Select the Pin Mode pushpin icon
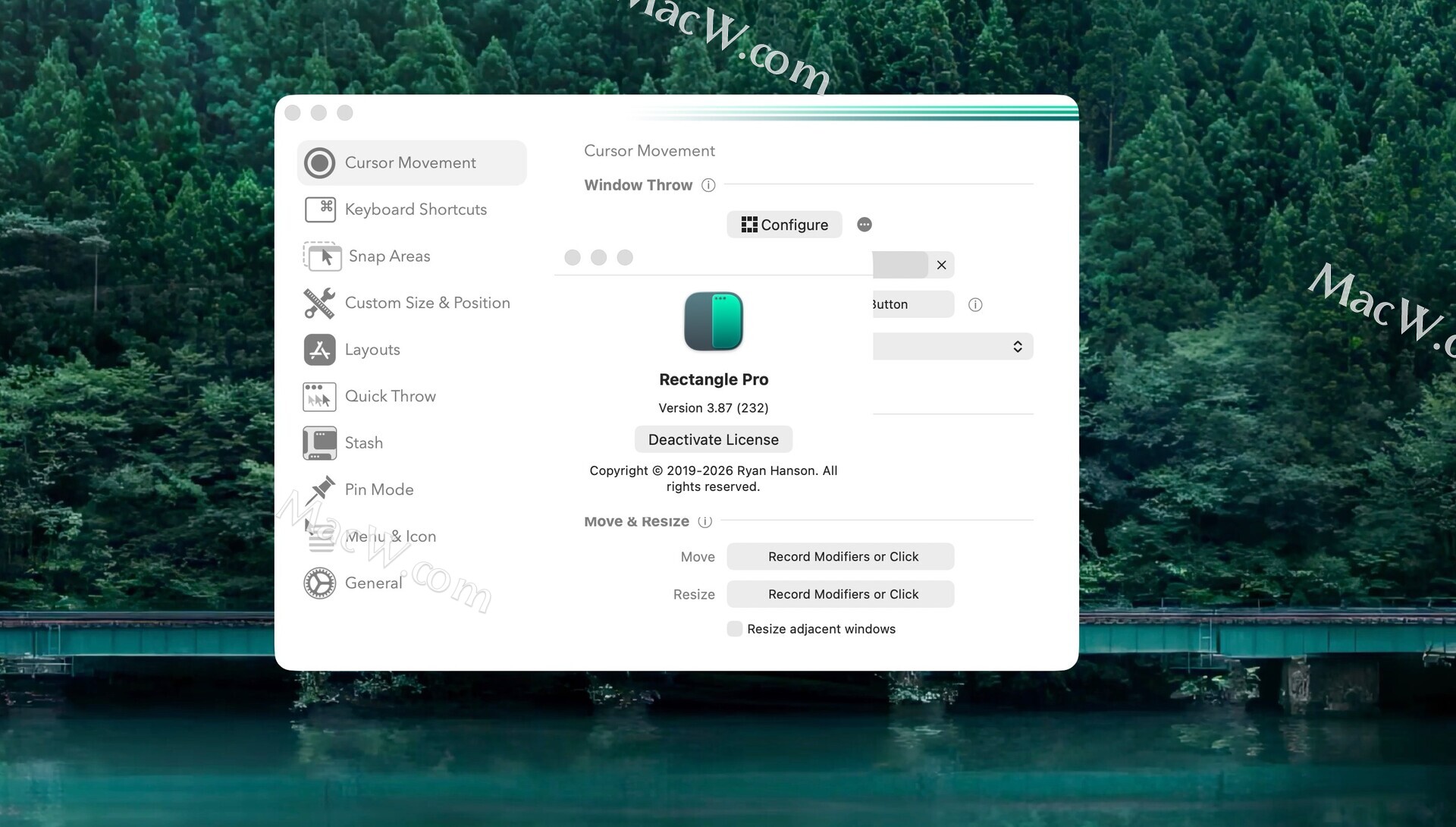The width and height of the screenshot is (1456, 827). (x=319, y=490)
